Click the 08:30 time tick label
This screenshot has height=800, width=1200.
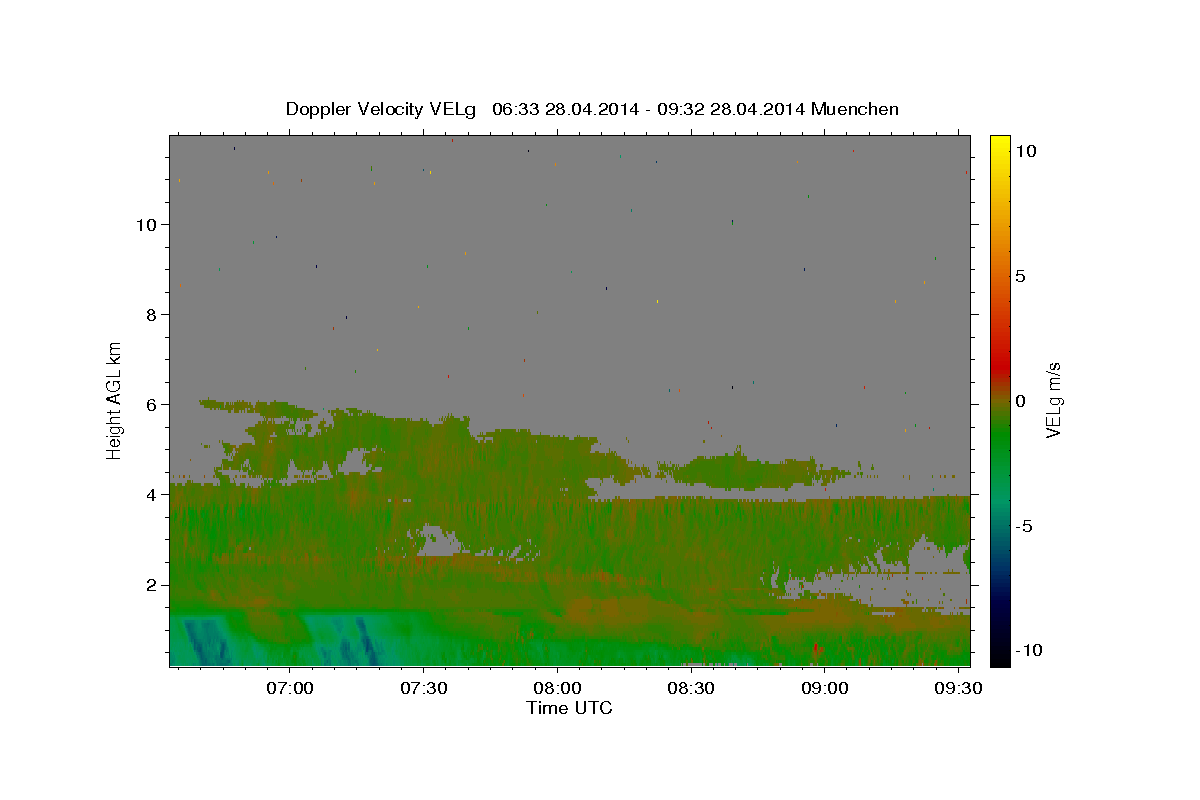click(692, 689)
